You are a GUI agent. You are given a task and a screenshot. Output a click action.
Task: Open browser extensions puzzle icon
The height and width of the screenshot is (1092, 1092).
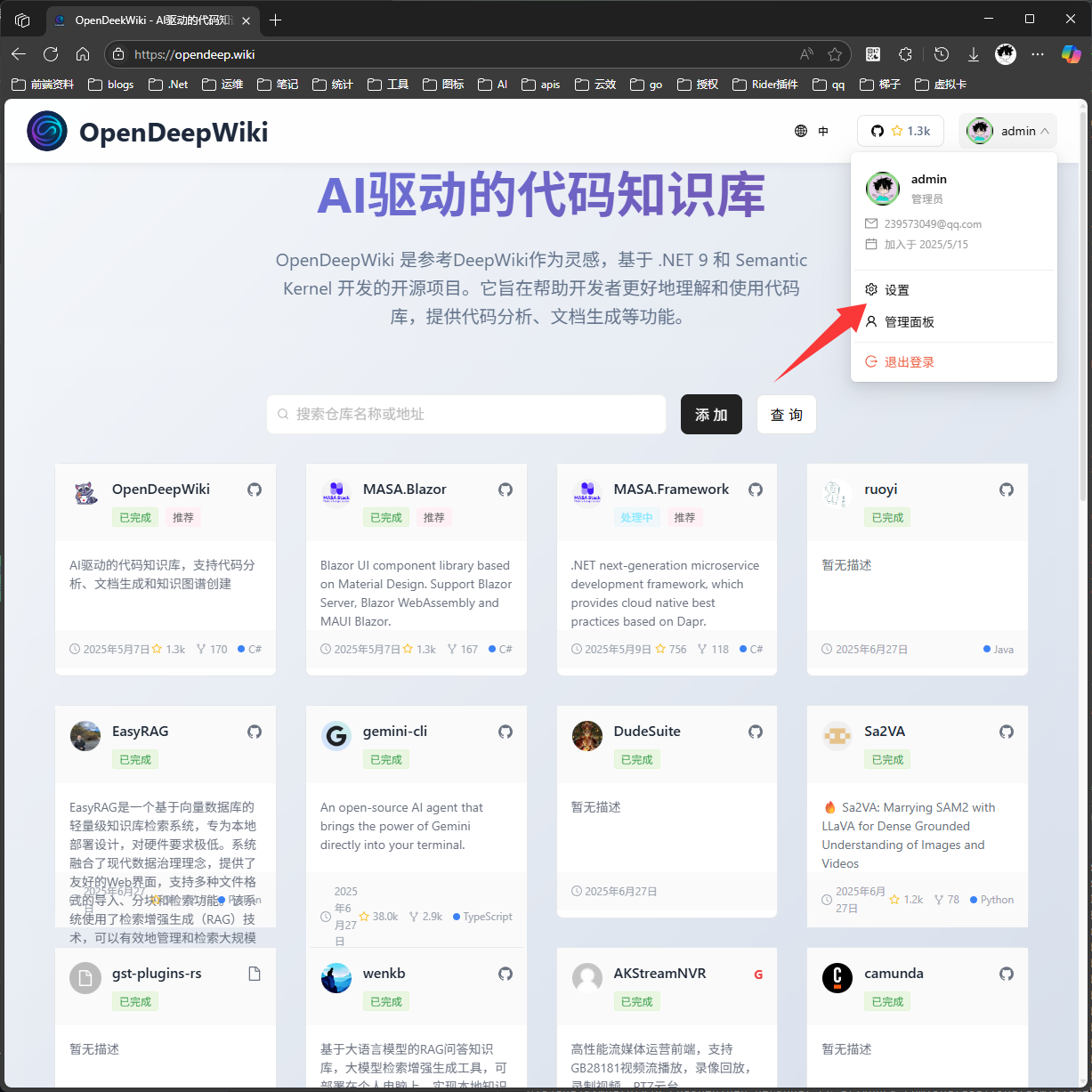pyautogui.click(x=905, y=54)
